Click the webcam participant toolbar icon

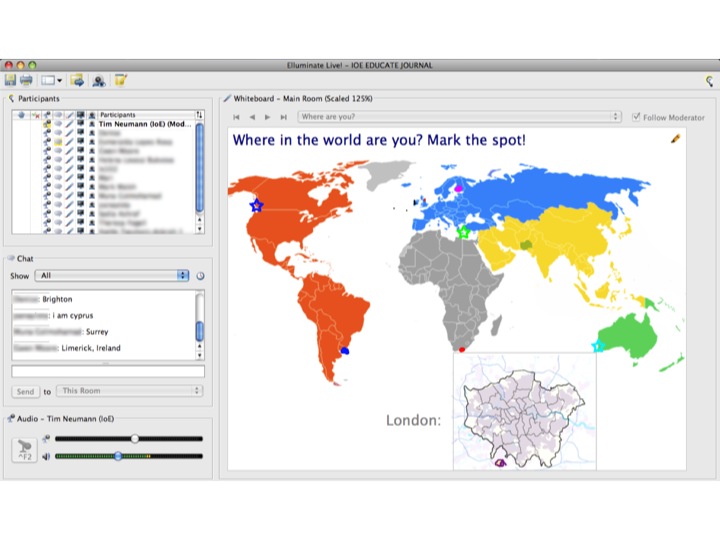coord(99,81)
